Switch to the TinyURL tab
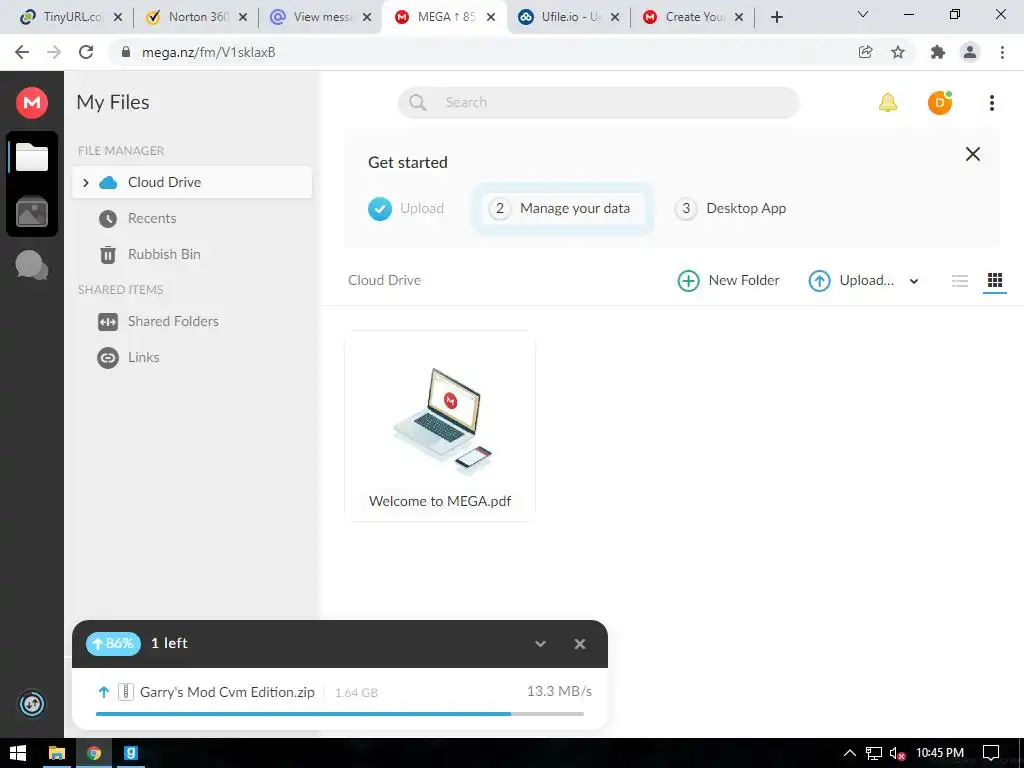The width and height of the screenshot is (1024, 768). pos(71,17)
